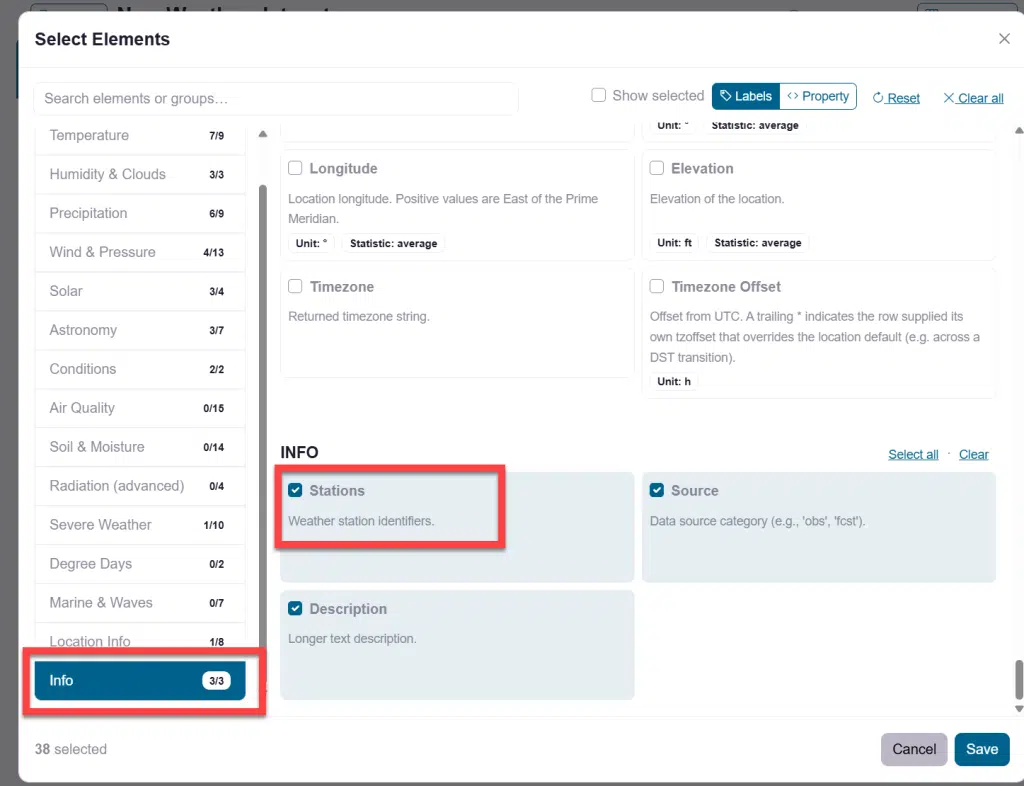Click the Info group's 3/3 badge
Screen dimensions: 1024x786
tap(216, 680)
